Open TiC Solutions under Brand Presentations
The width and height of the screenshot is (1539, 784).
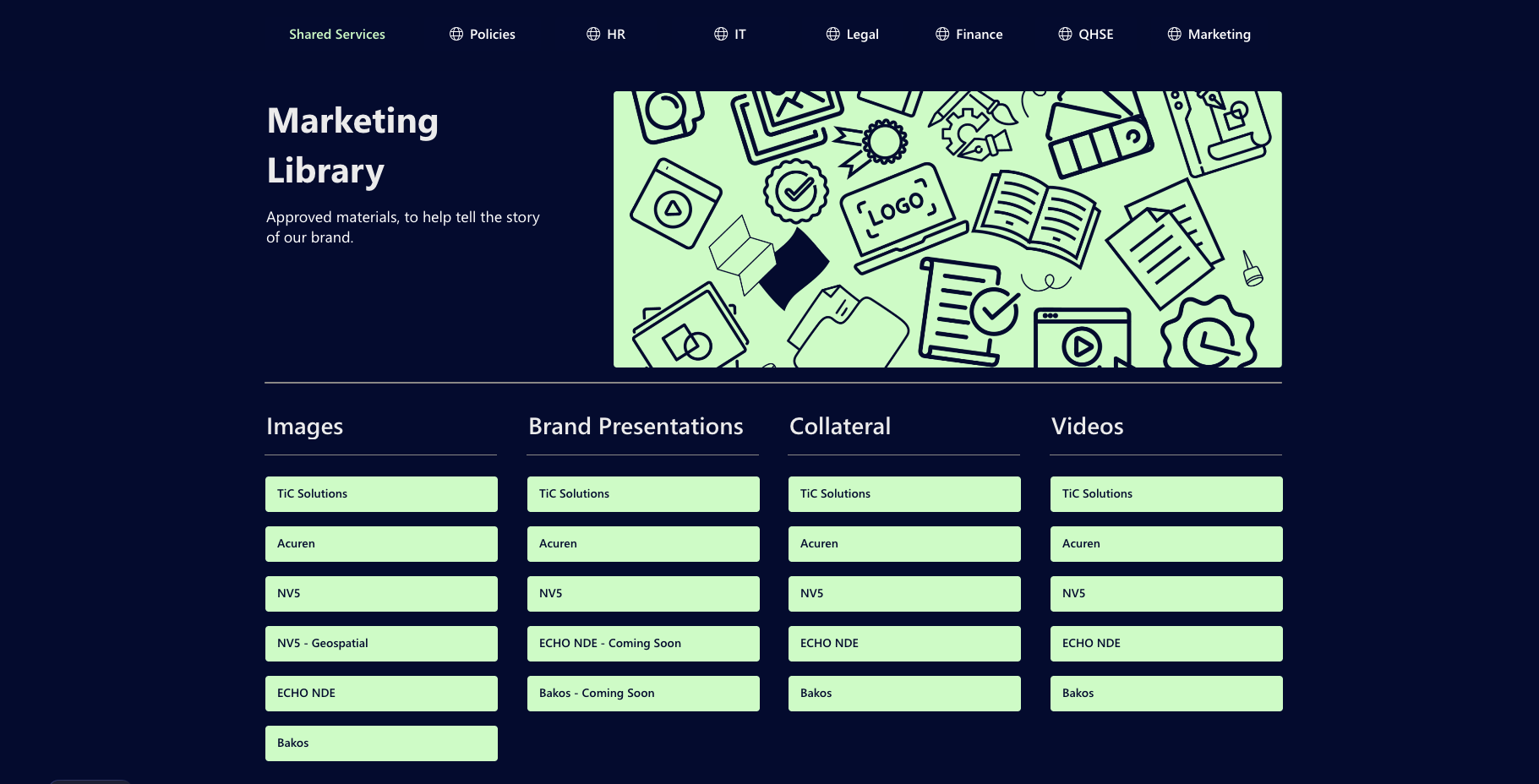click(643, 494)
